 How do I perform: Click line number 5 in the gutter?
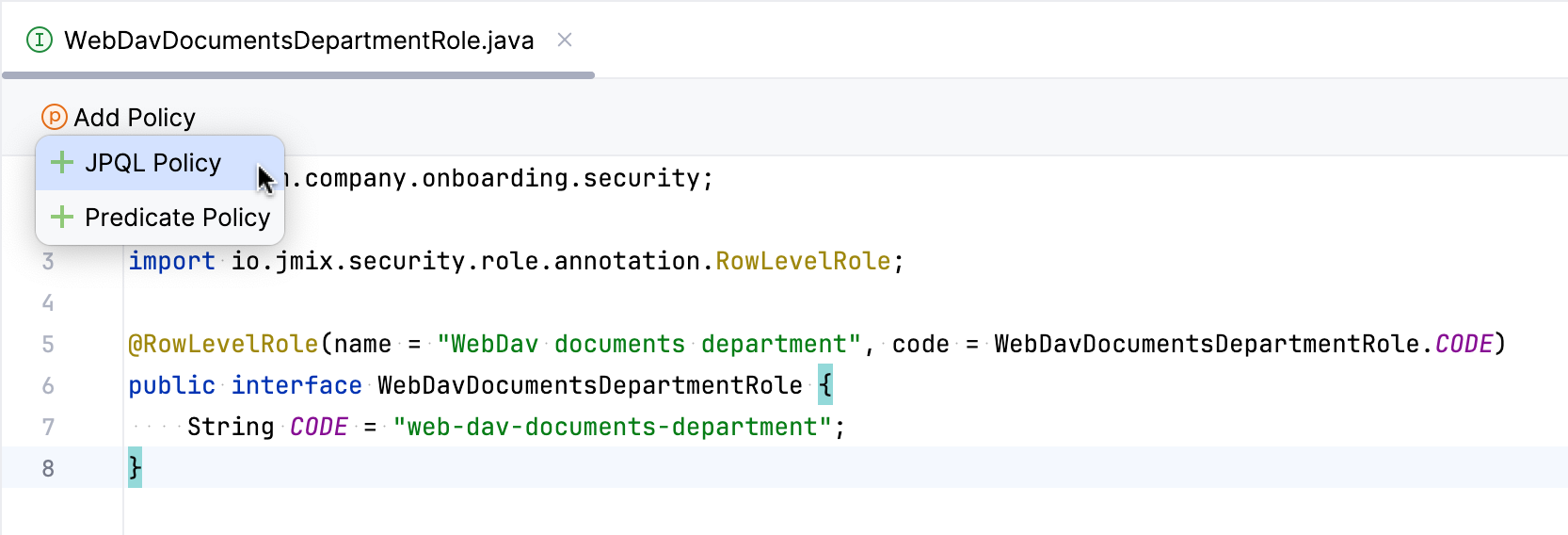click(x=48, y=344)
